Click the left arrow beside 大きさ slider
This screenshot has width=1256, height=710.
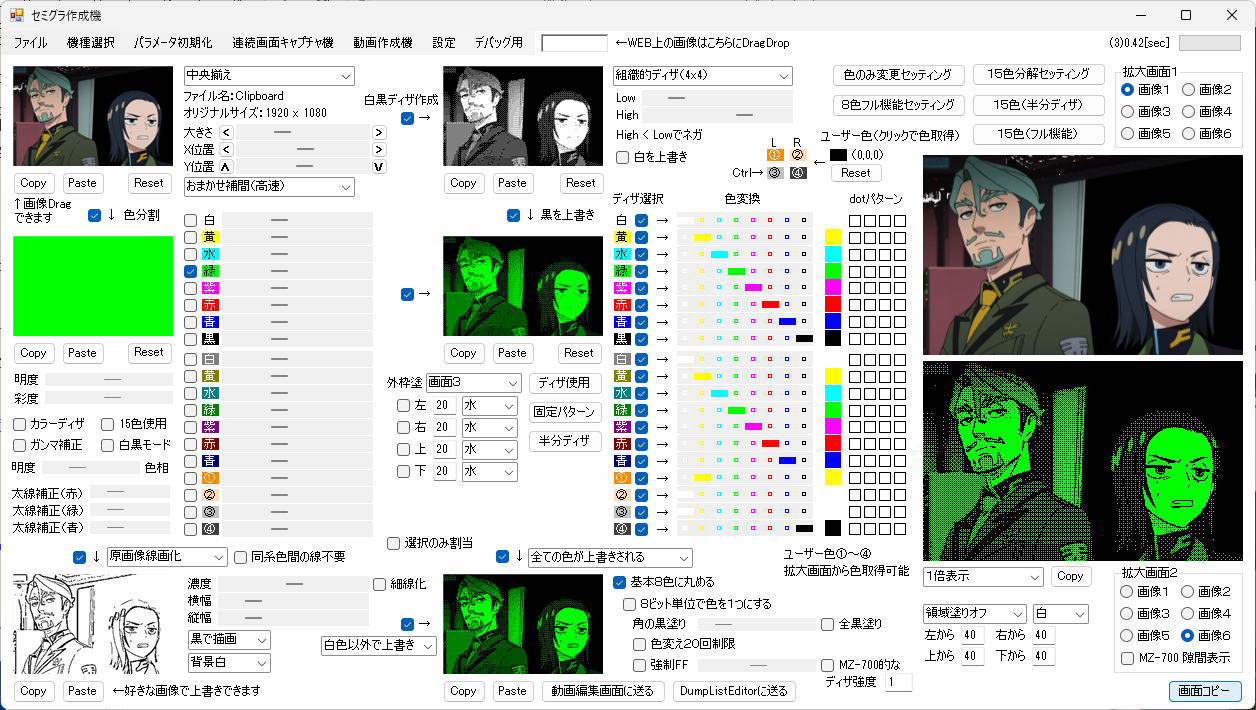226,132
